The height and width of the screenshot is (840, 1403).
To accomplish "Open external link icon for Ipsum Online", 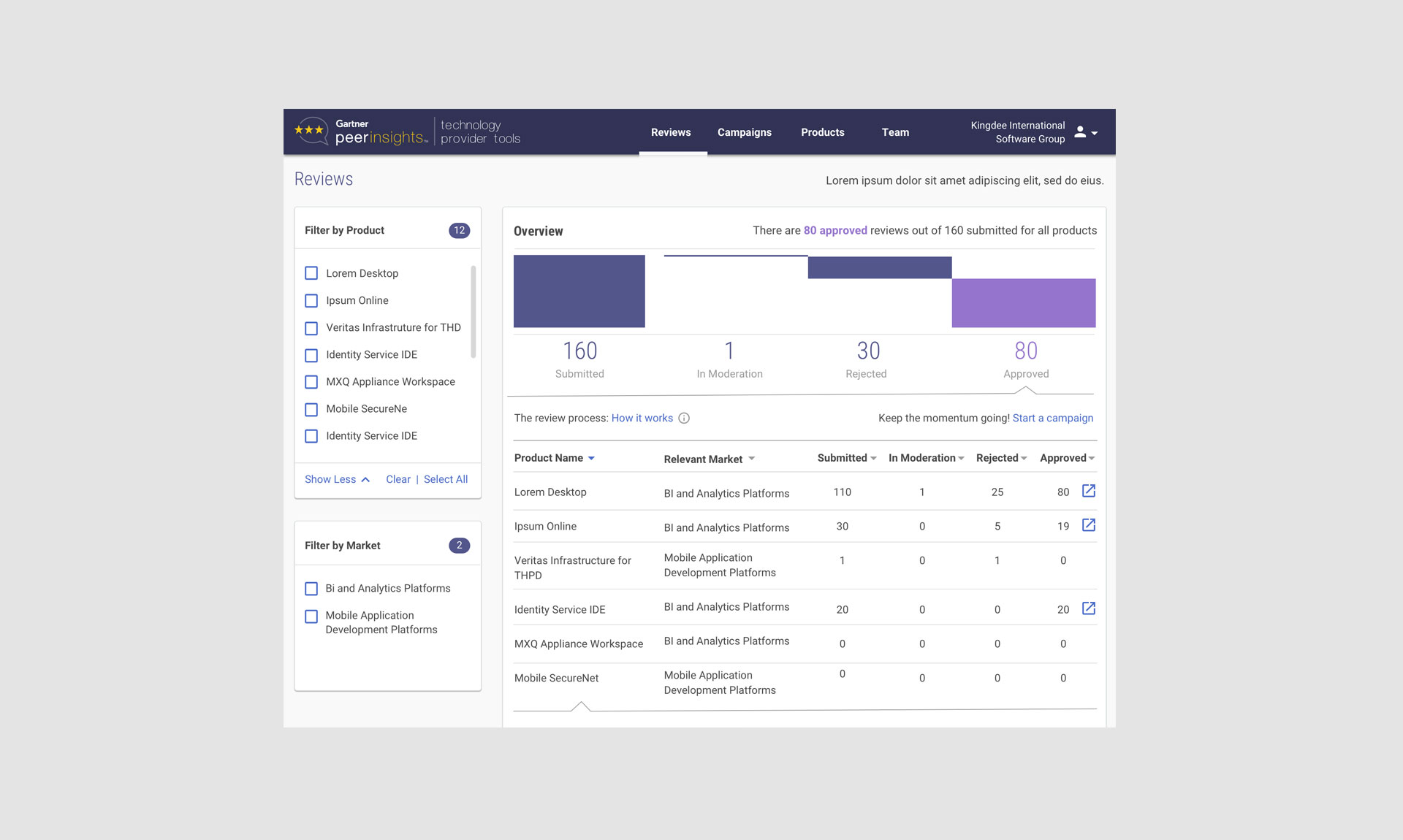I will pos(1088,525).
